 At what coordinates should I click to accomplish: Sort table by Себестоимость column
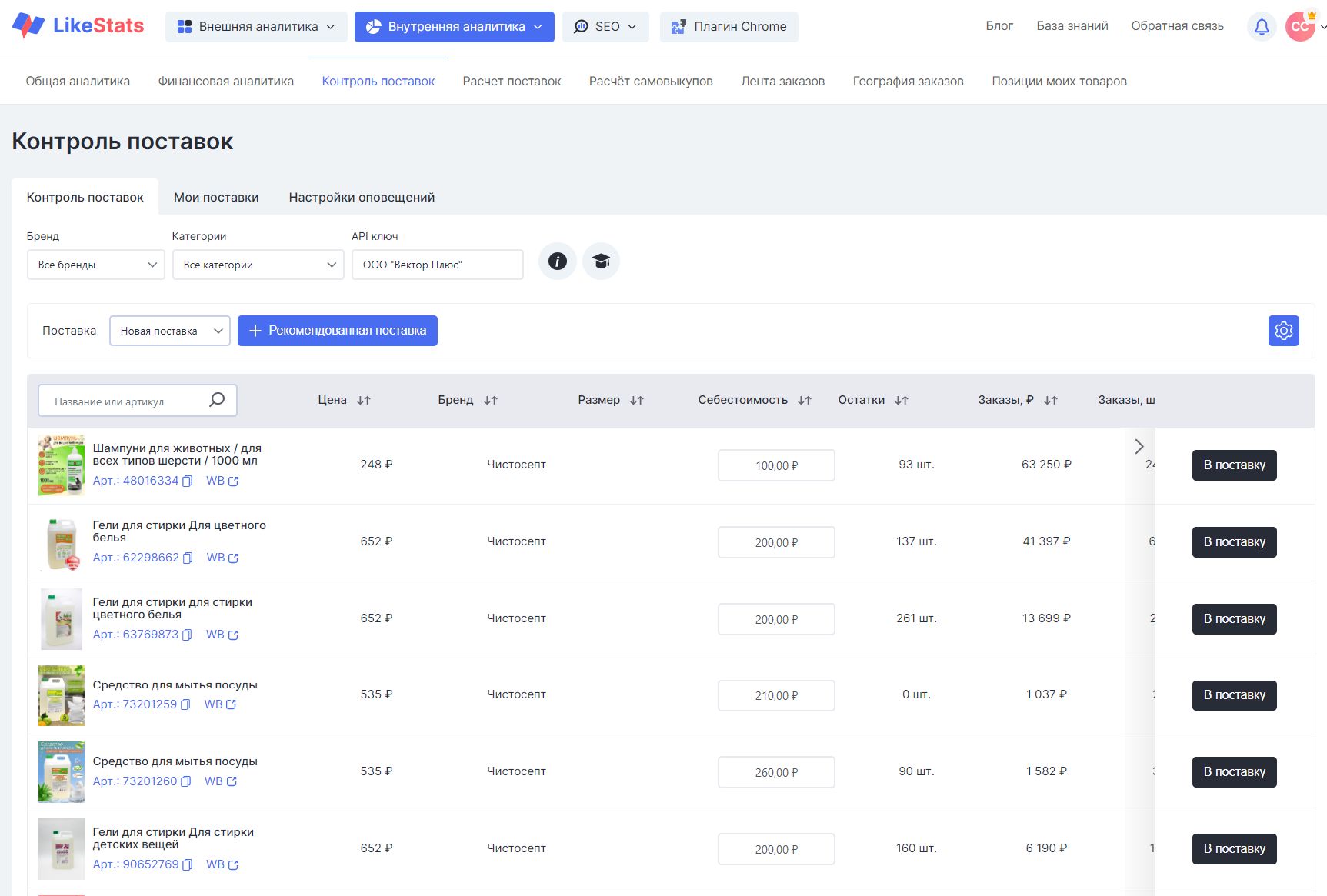click(805, 401)
